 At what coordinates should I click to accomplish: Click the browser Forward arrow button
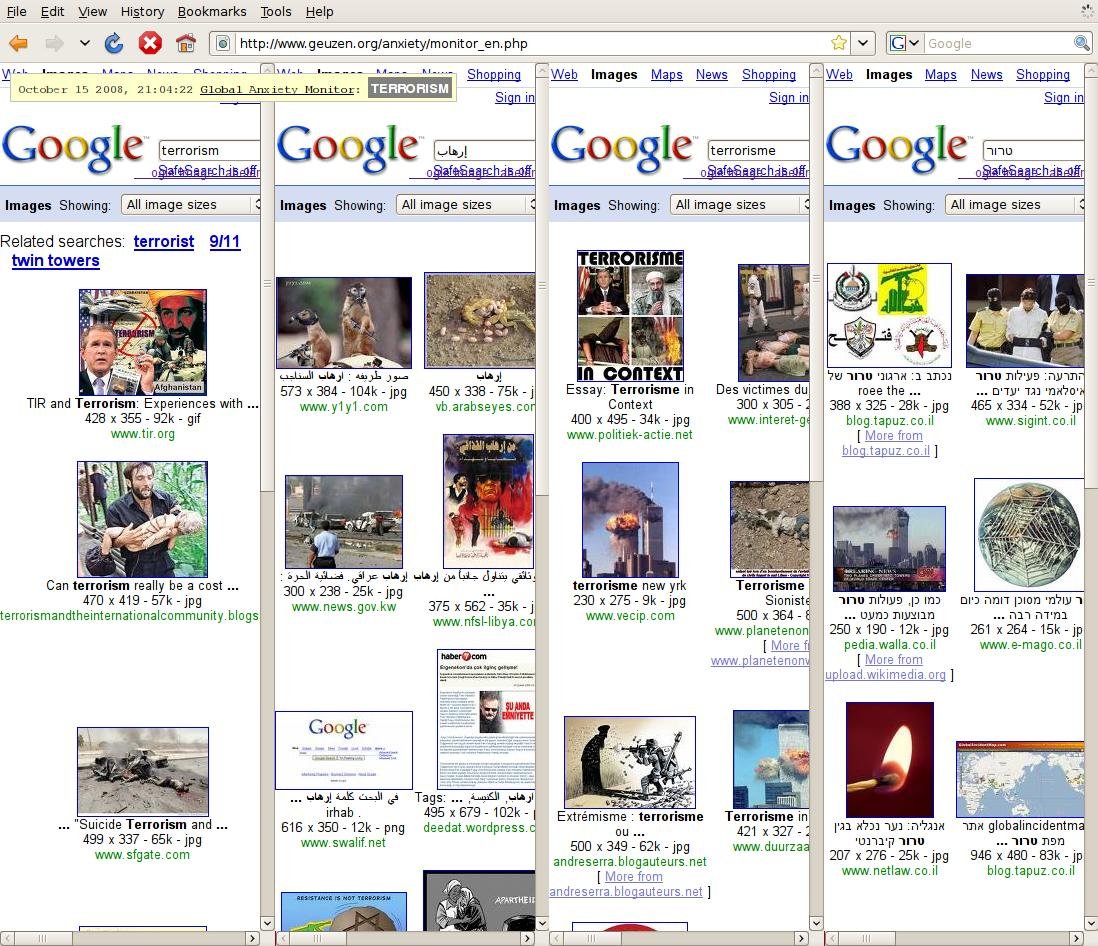pos(54,43)
